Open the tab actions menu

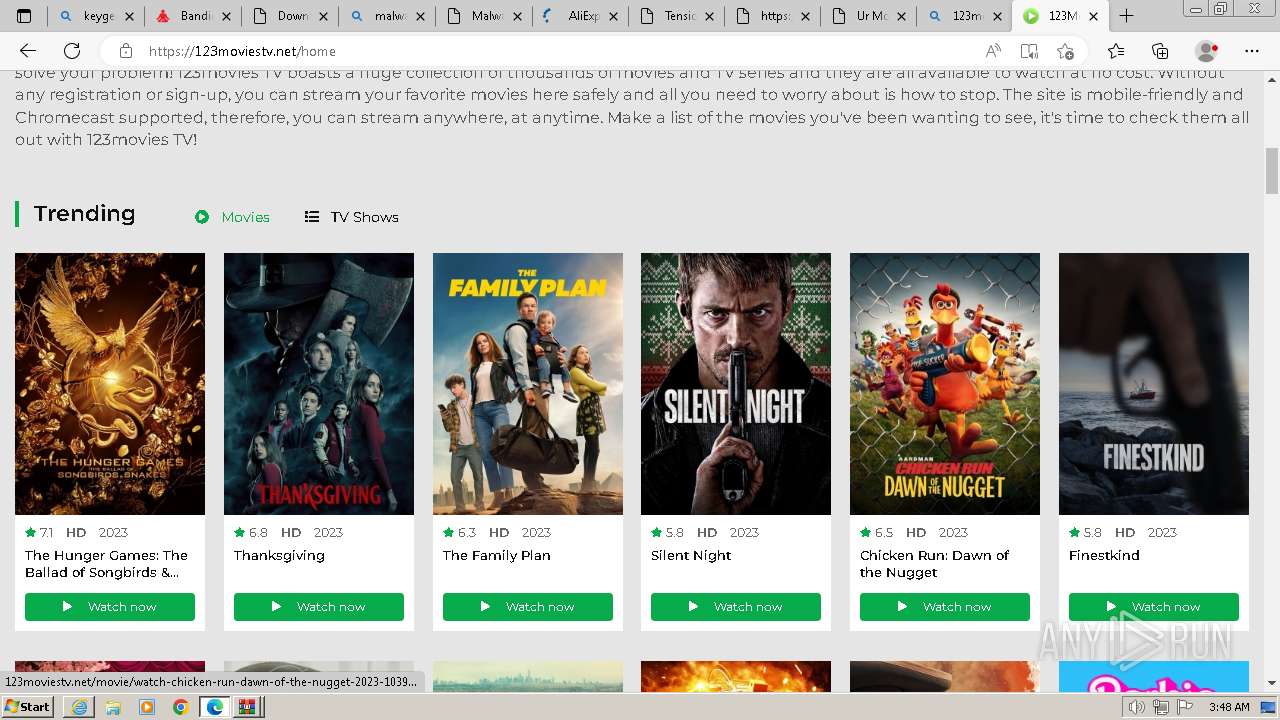(x=24, y=16)
